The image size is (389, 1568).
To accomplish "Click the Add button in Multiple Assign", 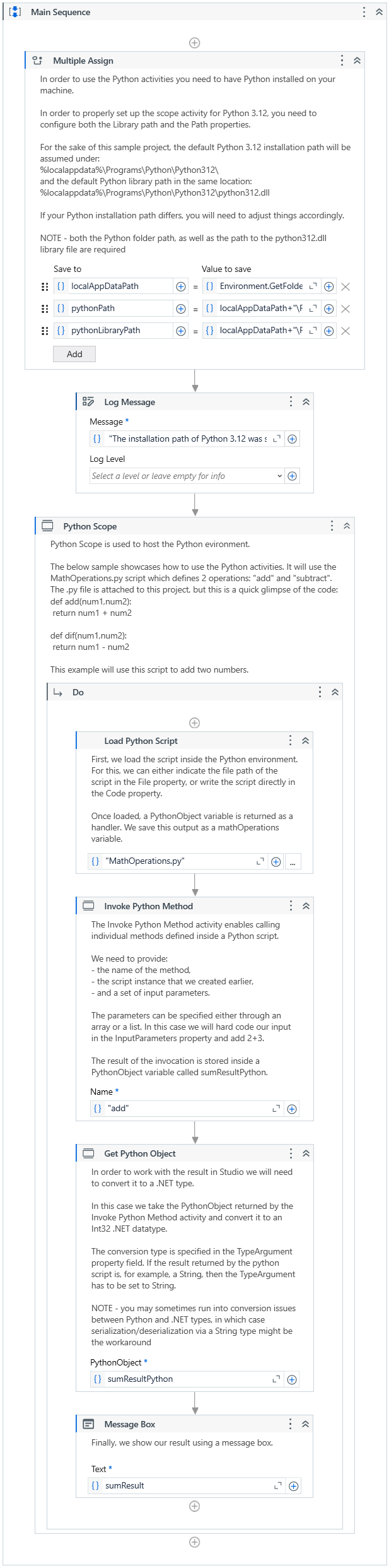I will pyautogui.click(x=74, y=354).
